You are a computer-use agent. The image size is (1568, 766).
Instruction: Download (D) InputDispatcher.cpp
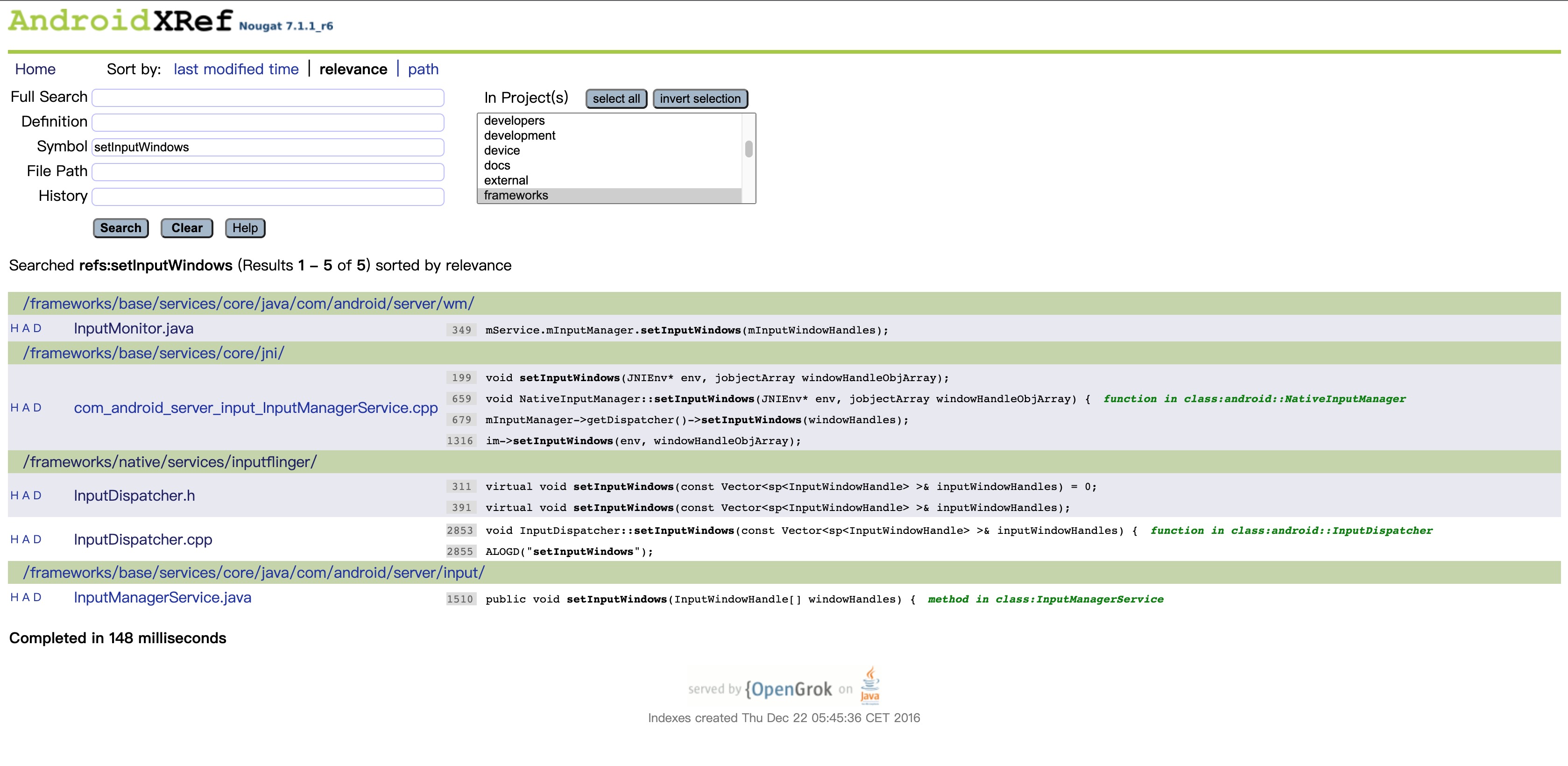tap(38, 539)
